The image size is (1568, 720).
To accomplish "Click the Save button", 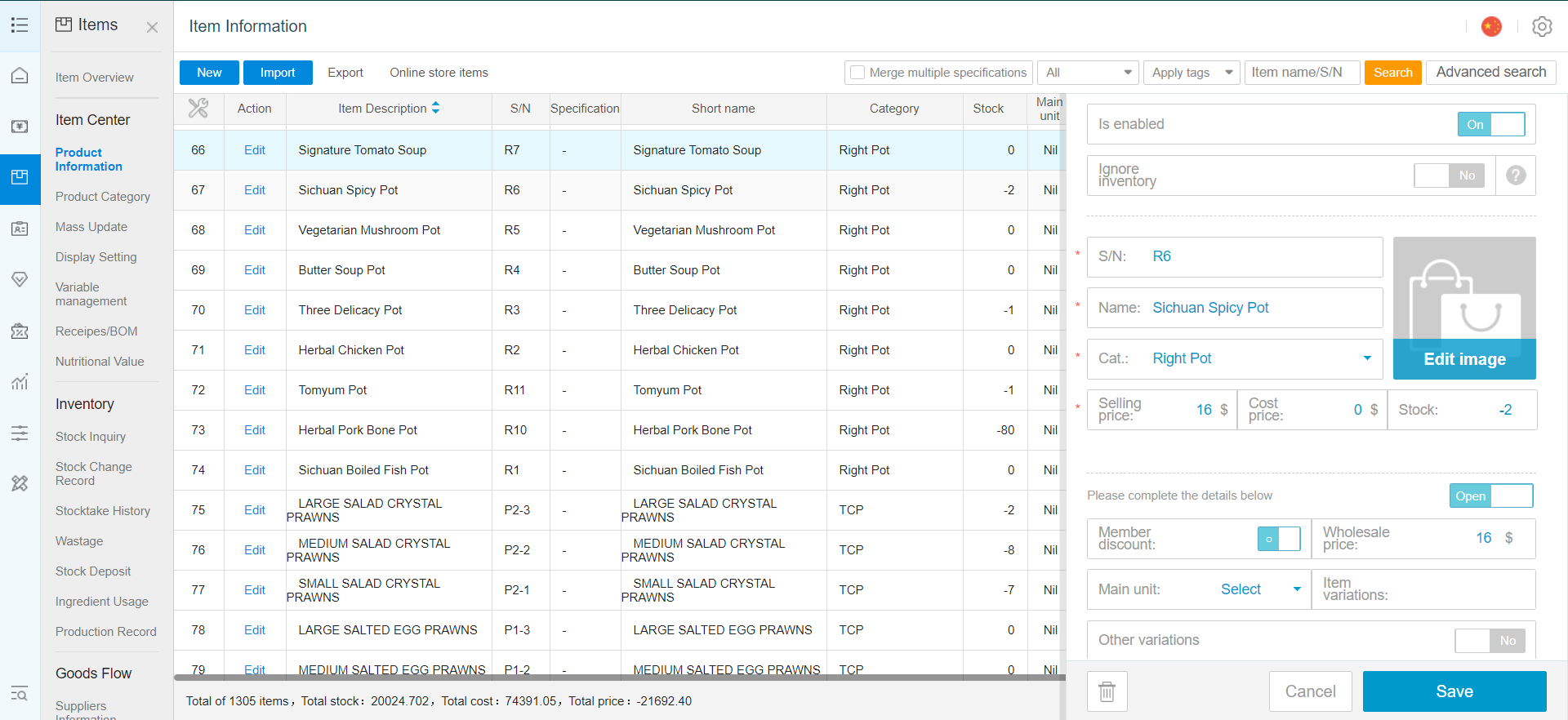I will coord(1454,691).
